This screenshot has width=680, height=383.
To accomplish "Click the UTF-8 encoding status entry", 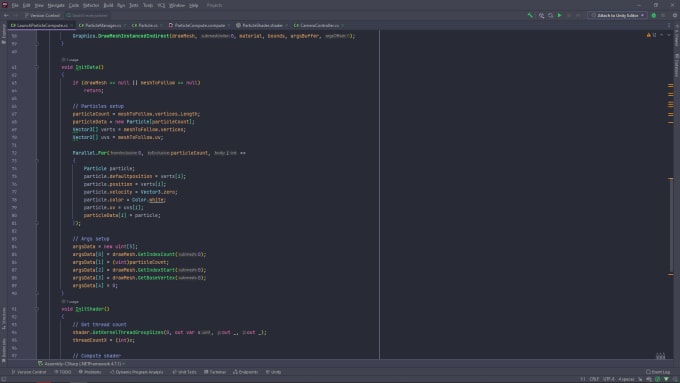I will [609, 379].
